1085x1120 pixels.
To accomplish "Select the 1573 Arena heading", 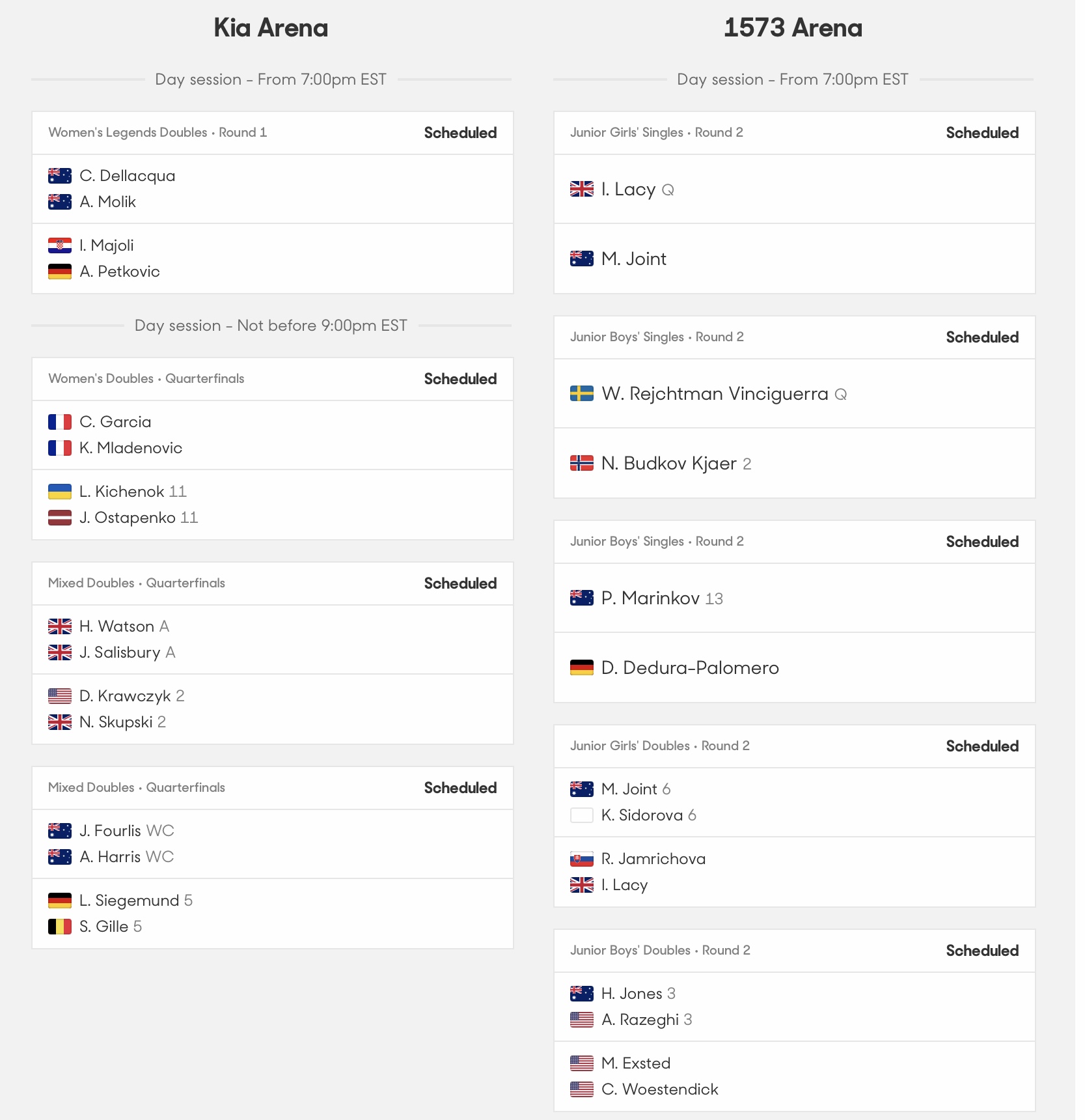I will click(x=793, y=28).
